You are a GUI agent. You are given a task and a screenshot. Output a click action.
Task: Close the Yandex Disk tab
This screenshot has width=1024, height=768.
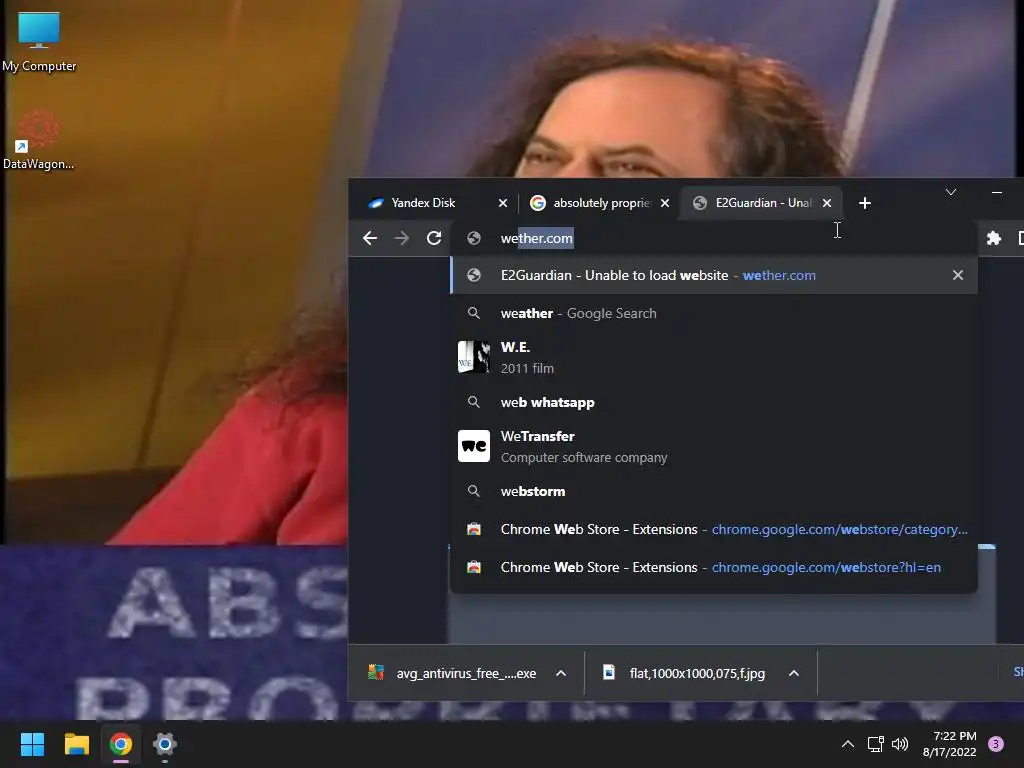click(503, 203)
